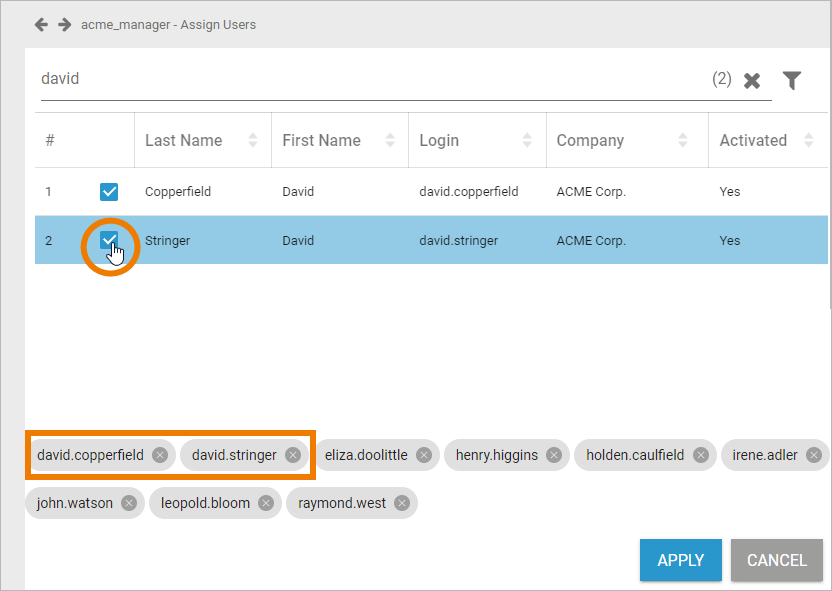
Task: Sort by the Last Name column arrows
Action: [253, 140]
